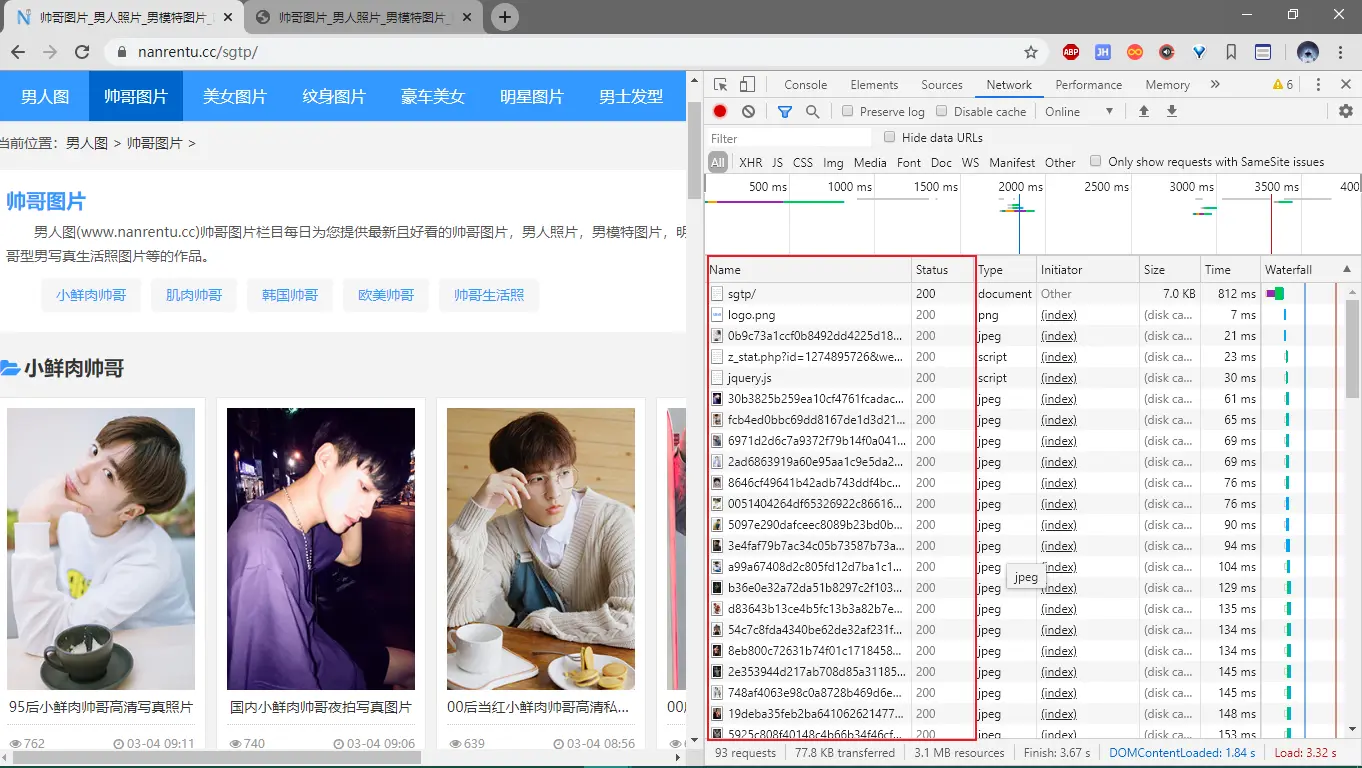This screenshot has height=768, width=1362.
Task: Filter requests by XHR type
Action: (750, 162)
